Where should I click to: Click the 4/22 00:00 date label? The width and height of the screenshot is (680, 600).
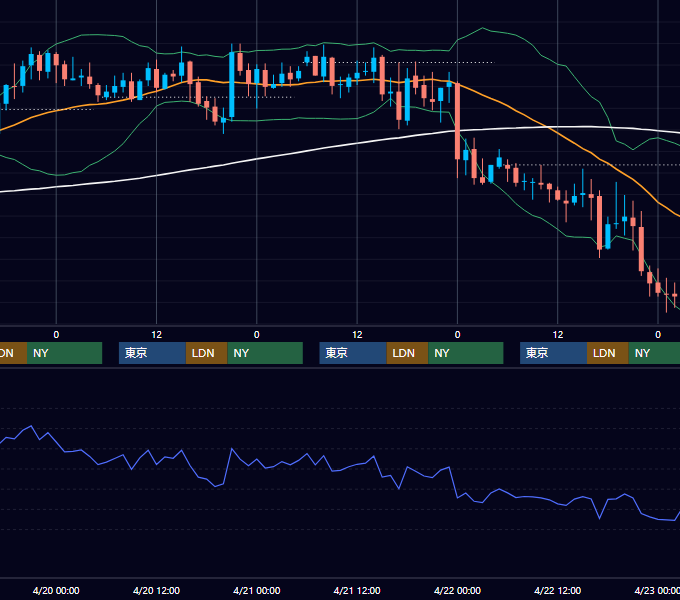click(x=458, y=590)
